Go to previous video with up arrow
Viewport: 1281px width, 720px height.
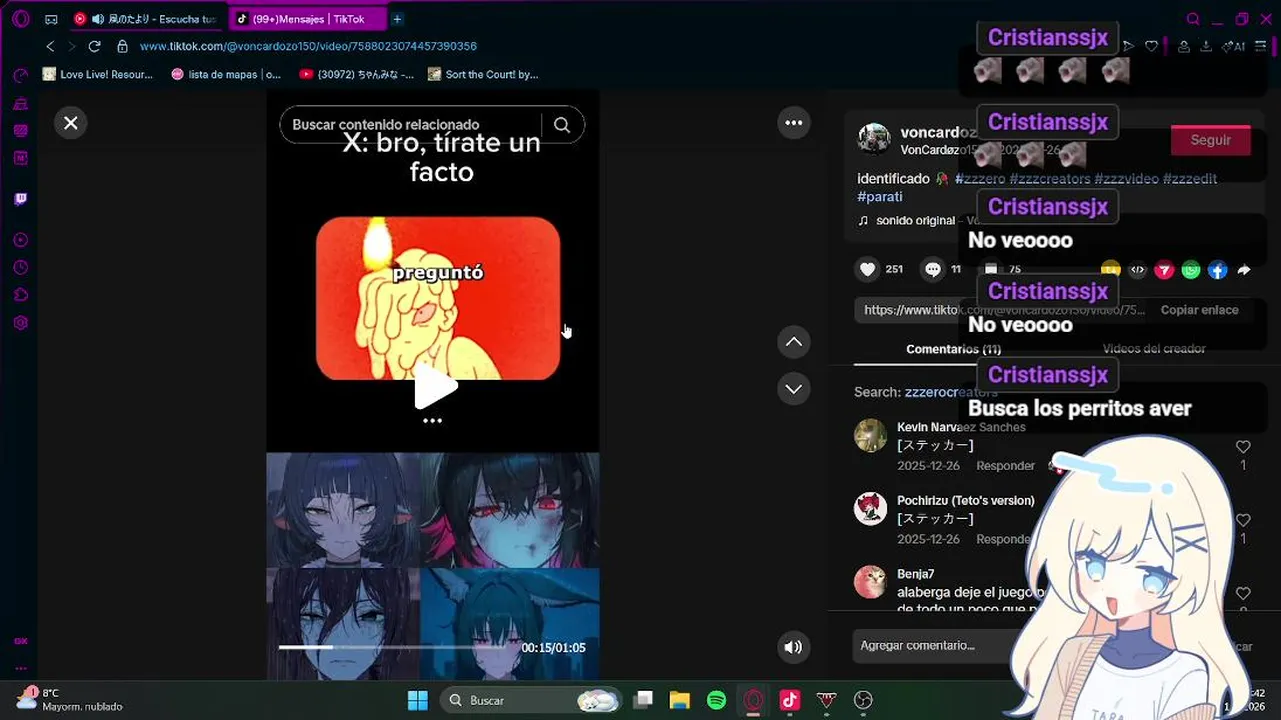point(793,342)
